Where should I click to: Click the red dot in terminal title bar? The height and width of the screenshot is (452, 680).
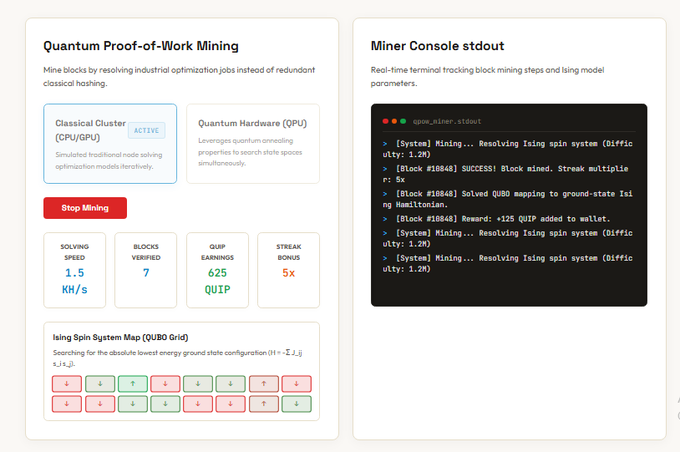pos(385,121)
